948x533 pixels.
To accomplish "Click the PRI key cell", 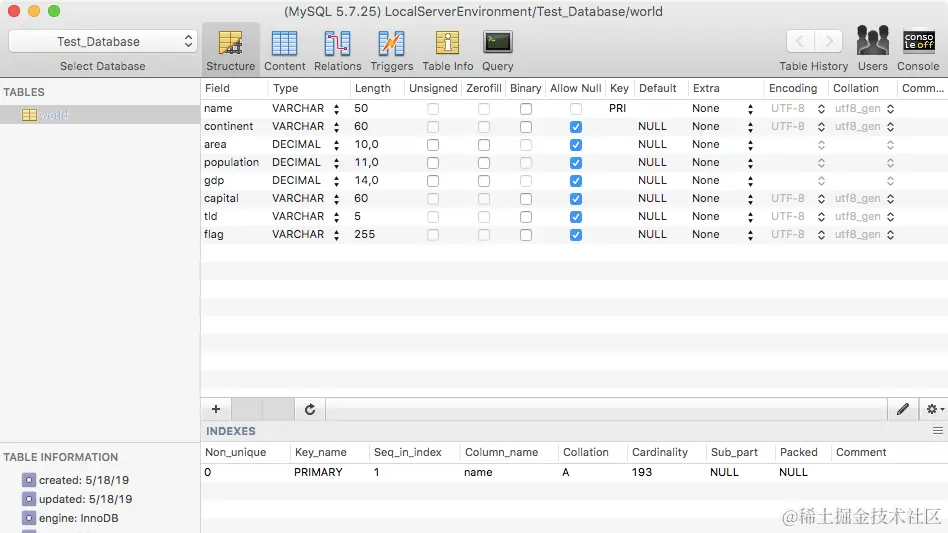I will click(x=617, y=108).
